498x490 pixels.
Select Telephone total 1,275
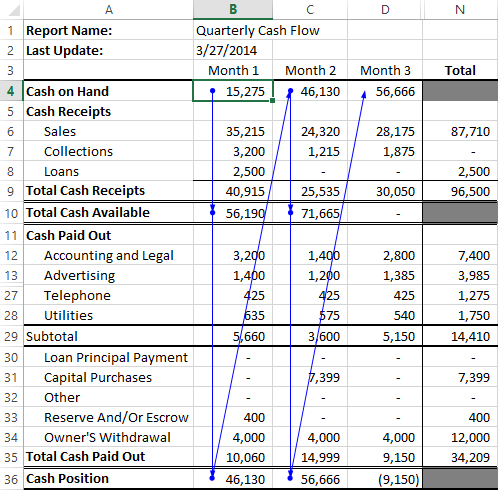tap(460, 295)
